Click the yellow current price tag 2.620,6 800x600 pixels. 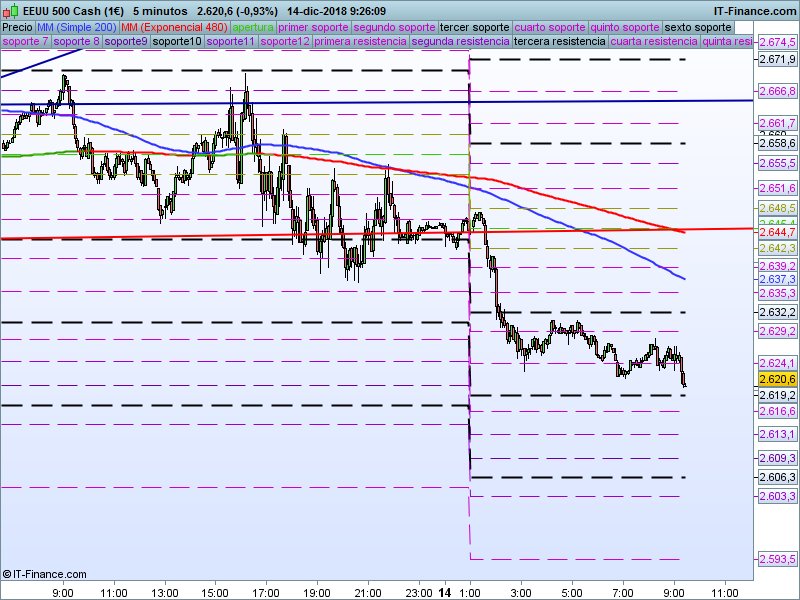[777, 379]
